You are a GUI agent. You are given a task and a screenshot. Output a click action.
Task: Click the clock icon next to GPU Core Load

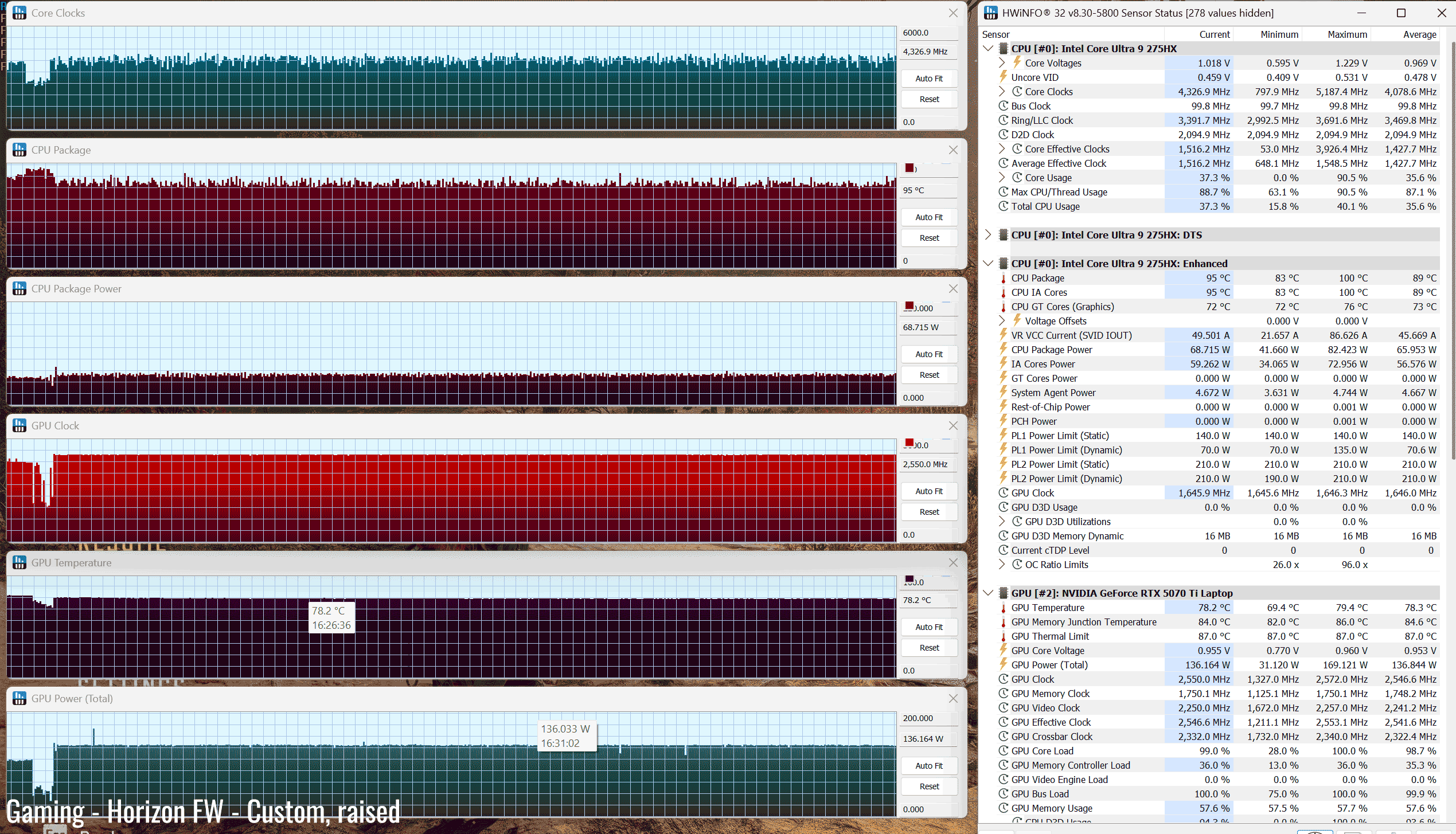1004,751
